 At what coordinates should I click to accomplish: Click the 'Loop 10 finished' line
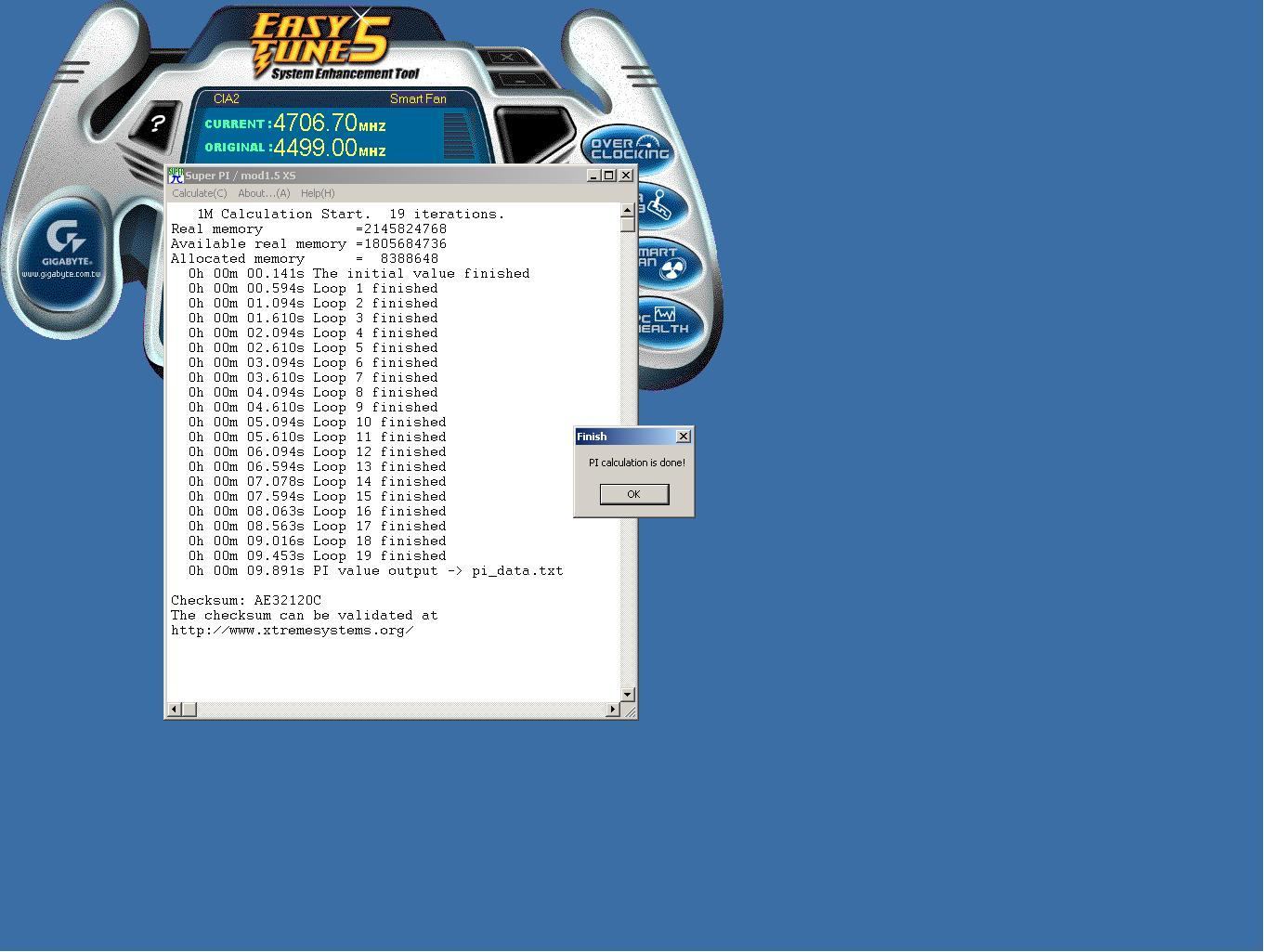318,423
